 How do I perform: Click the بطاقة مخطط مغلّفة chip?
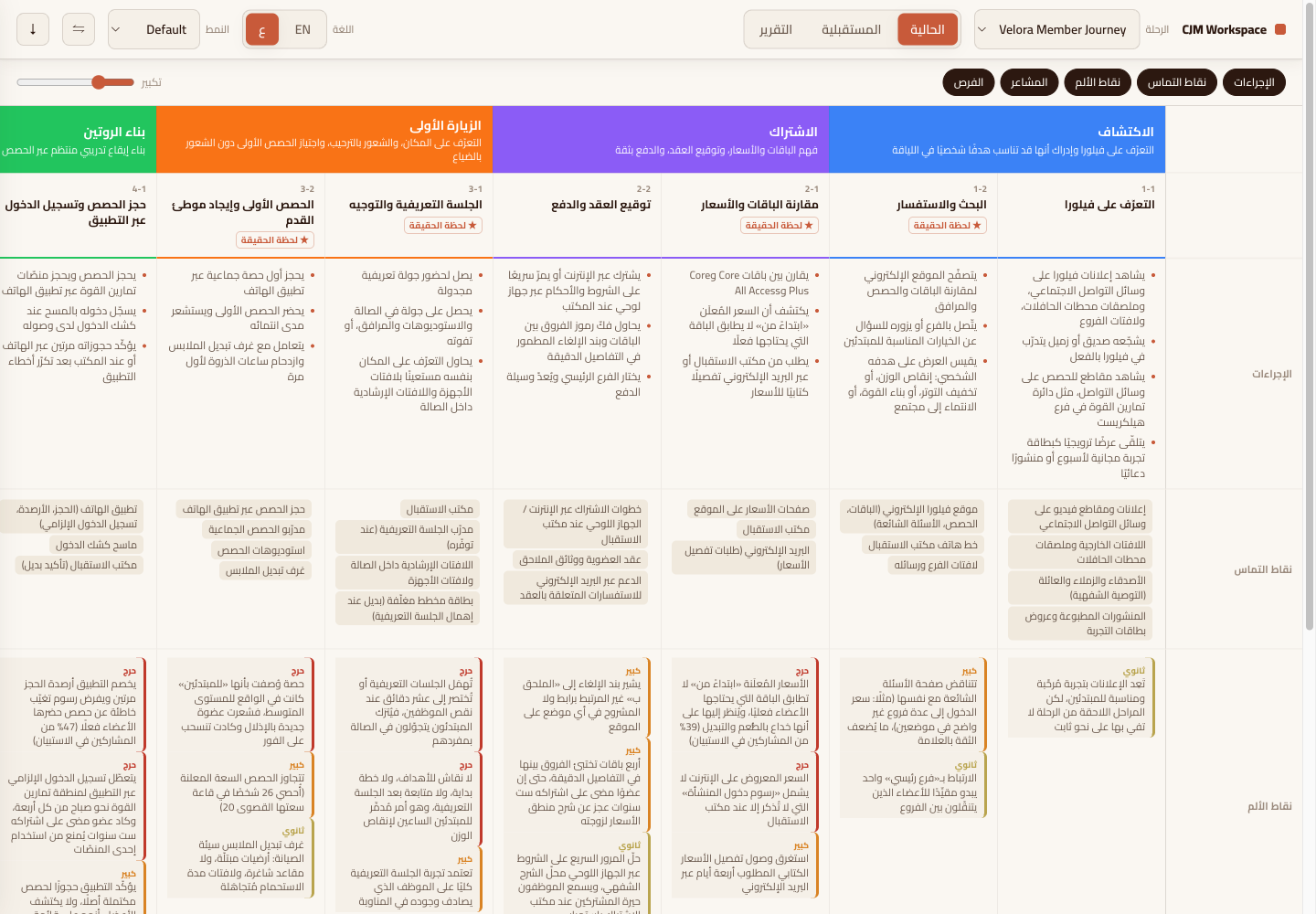coord(408,609)
